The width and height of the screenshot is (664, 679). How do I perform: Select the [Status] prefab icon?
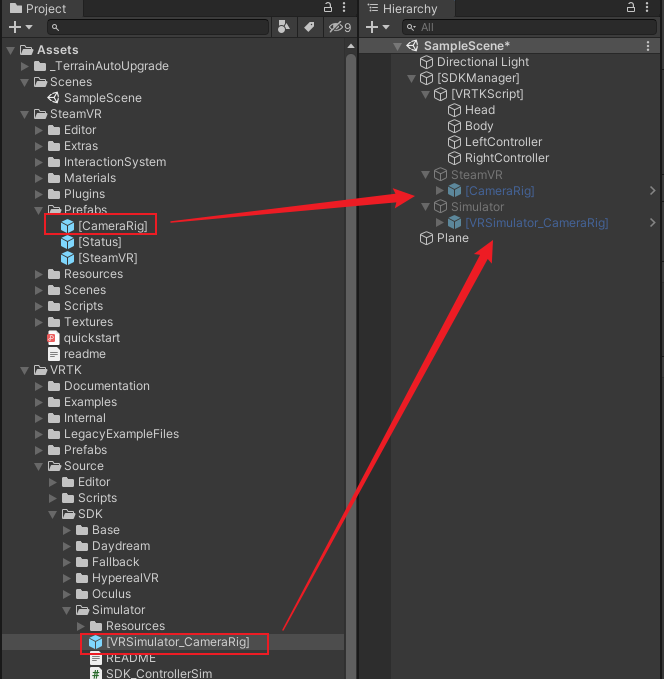pyautogui.click(x=67, y=242)
